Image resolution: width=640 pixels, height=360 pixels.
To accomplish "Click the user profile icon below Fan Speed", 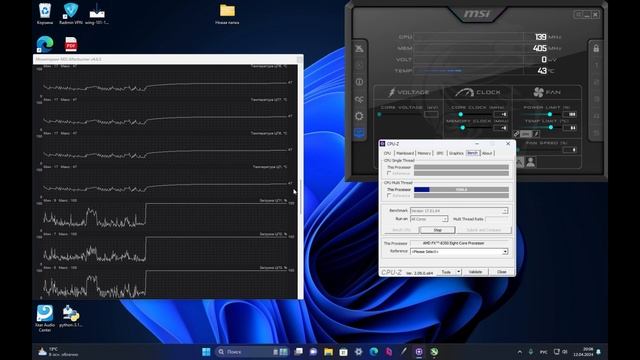I will [x=531, y=162].
